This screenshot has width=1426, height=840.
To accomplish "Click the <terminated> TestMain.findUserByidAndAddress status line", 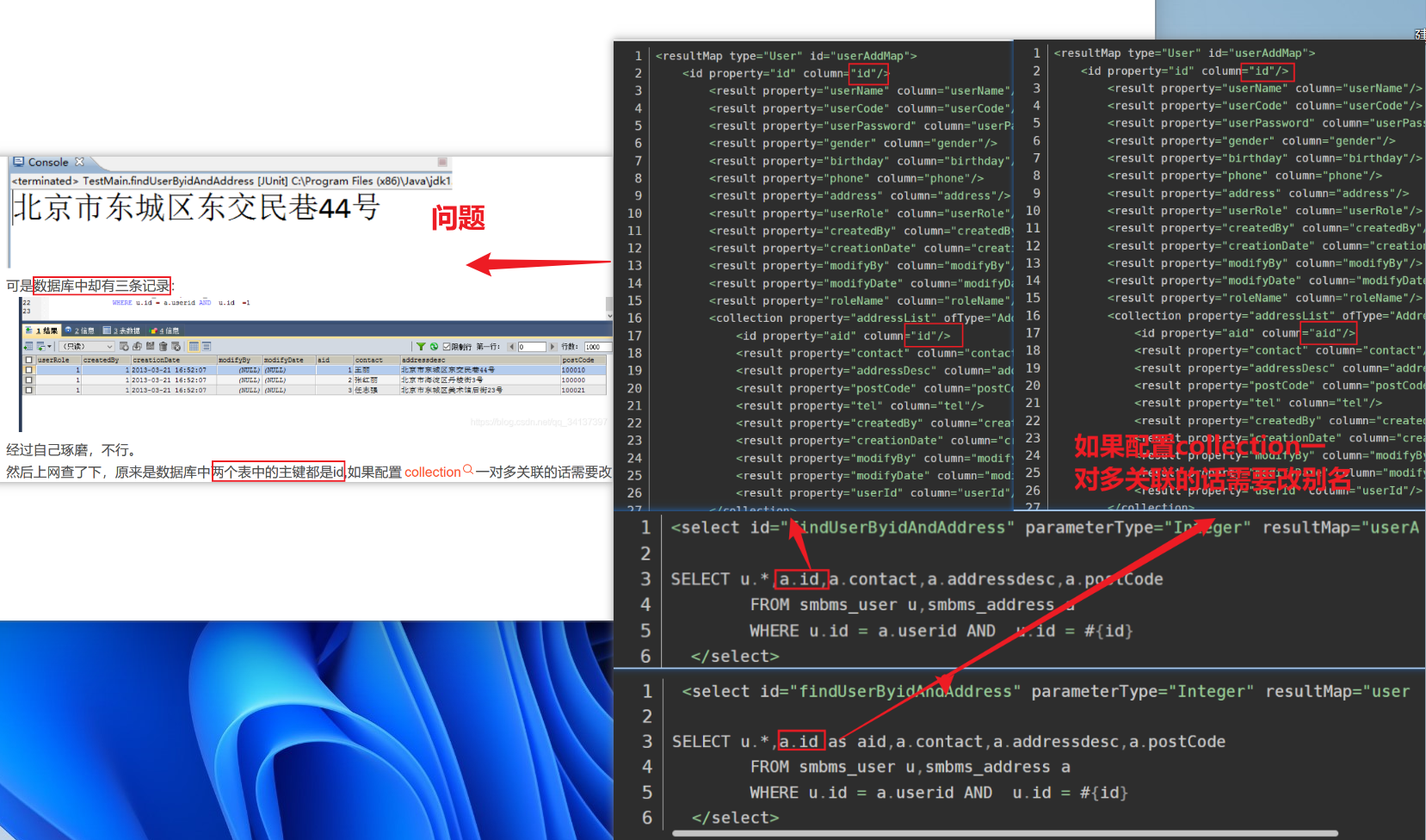I will (x=231, y=181).
